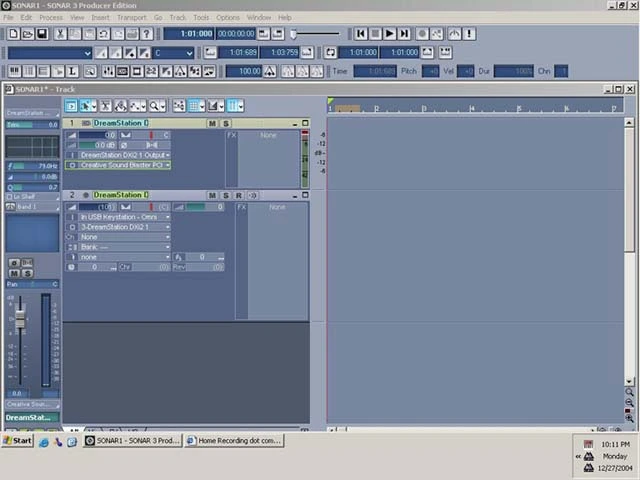Click the Reset exclamation mark button
Screen dimensions: 640x480
coord(469,34)
